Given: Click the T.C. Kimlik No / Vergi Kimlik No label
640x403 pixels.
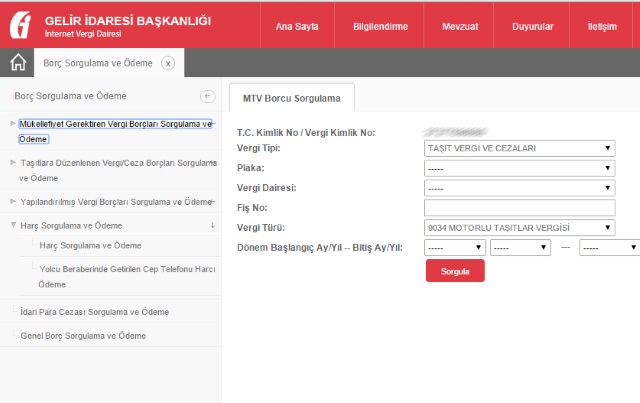Looking at the screenshot, I should [306, 133].
